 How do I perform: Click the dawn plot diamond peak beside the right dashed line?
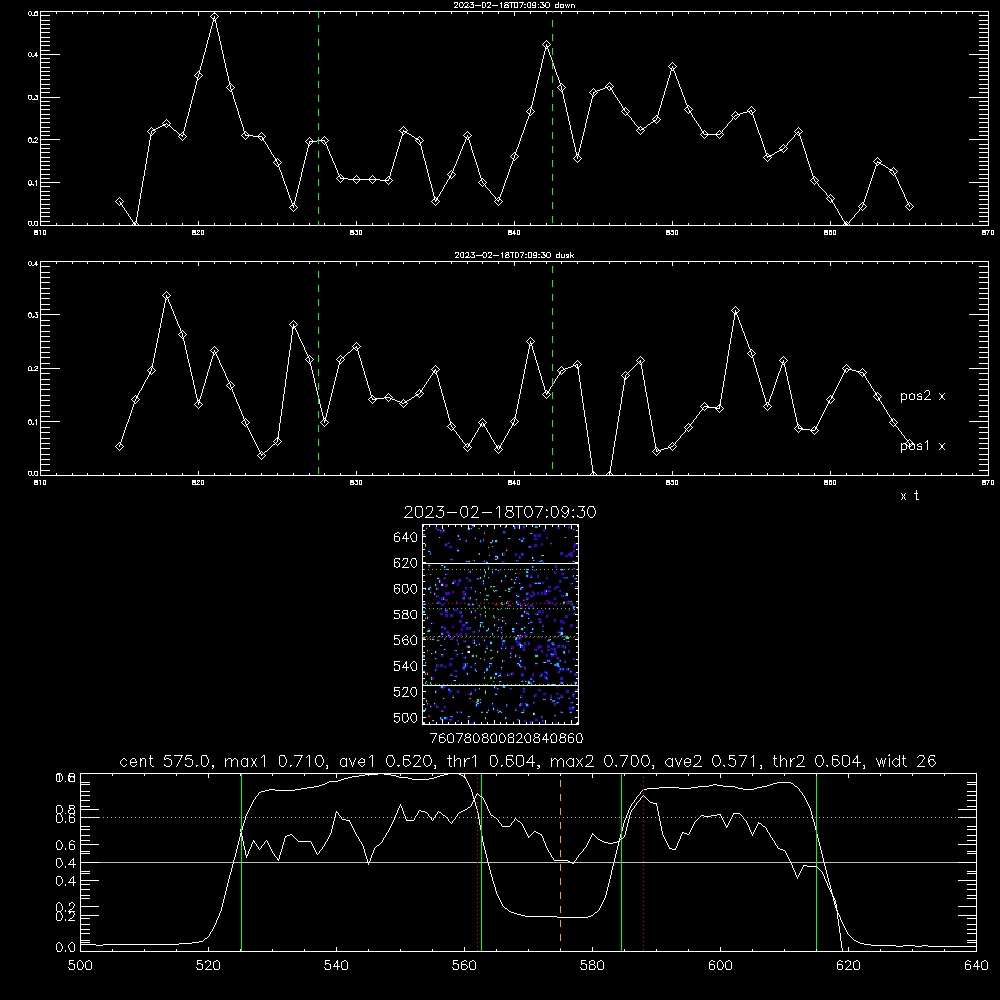pos(547,45)
